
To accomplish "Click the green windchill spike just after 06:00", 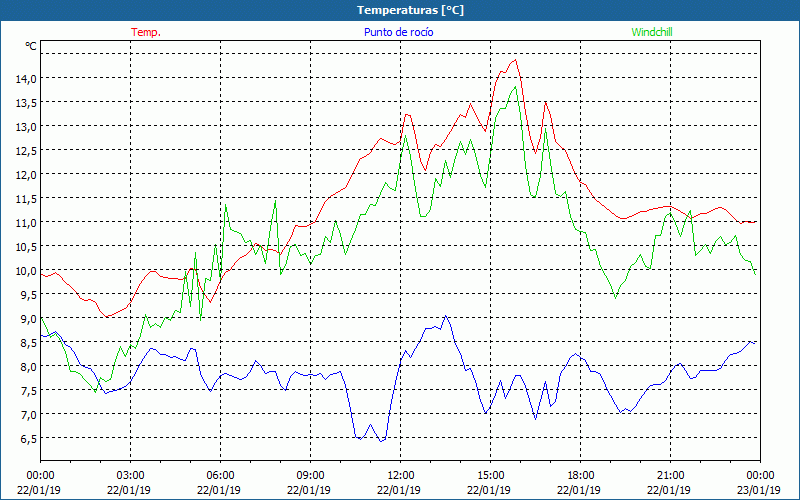I will (x=226, y=205).
